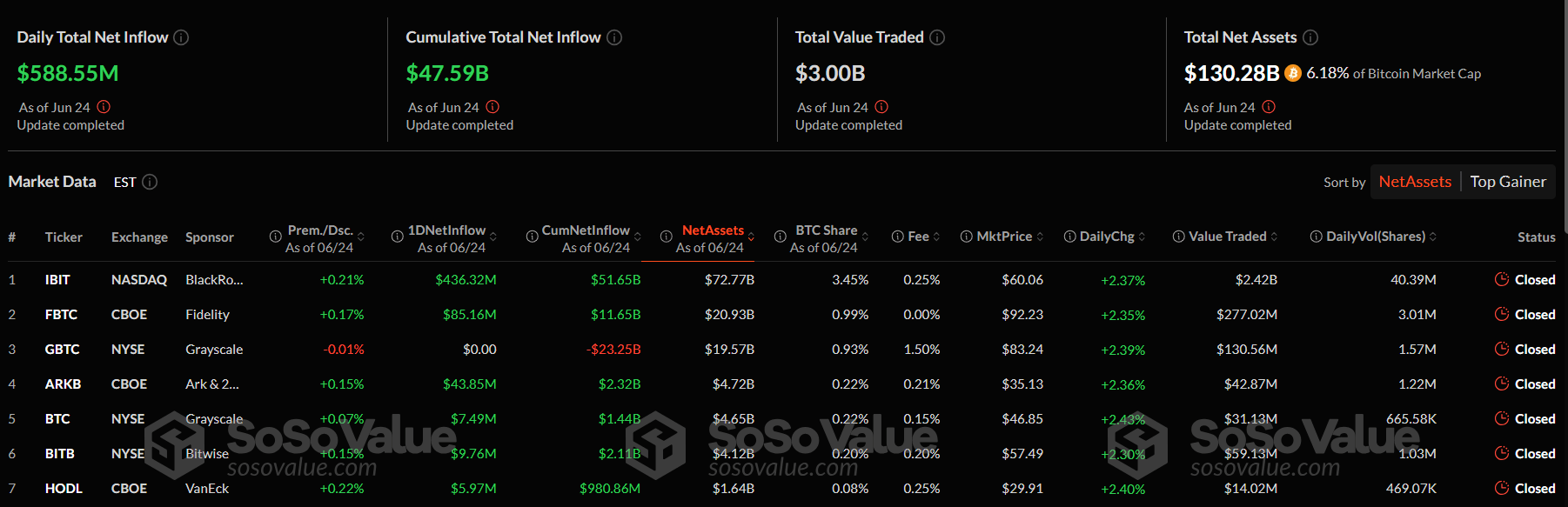Switch sorting to Top Gainer

click(1508, 182)
